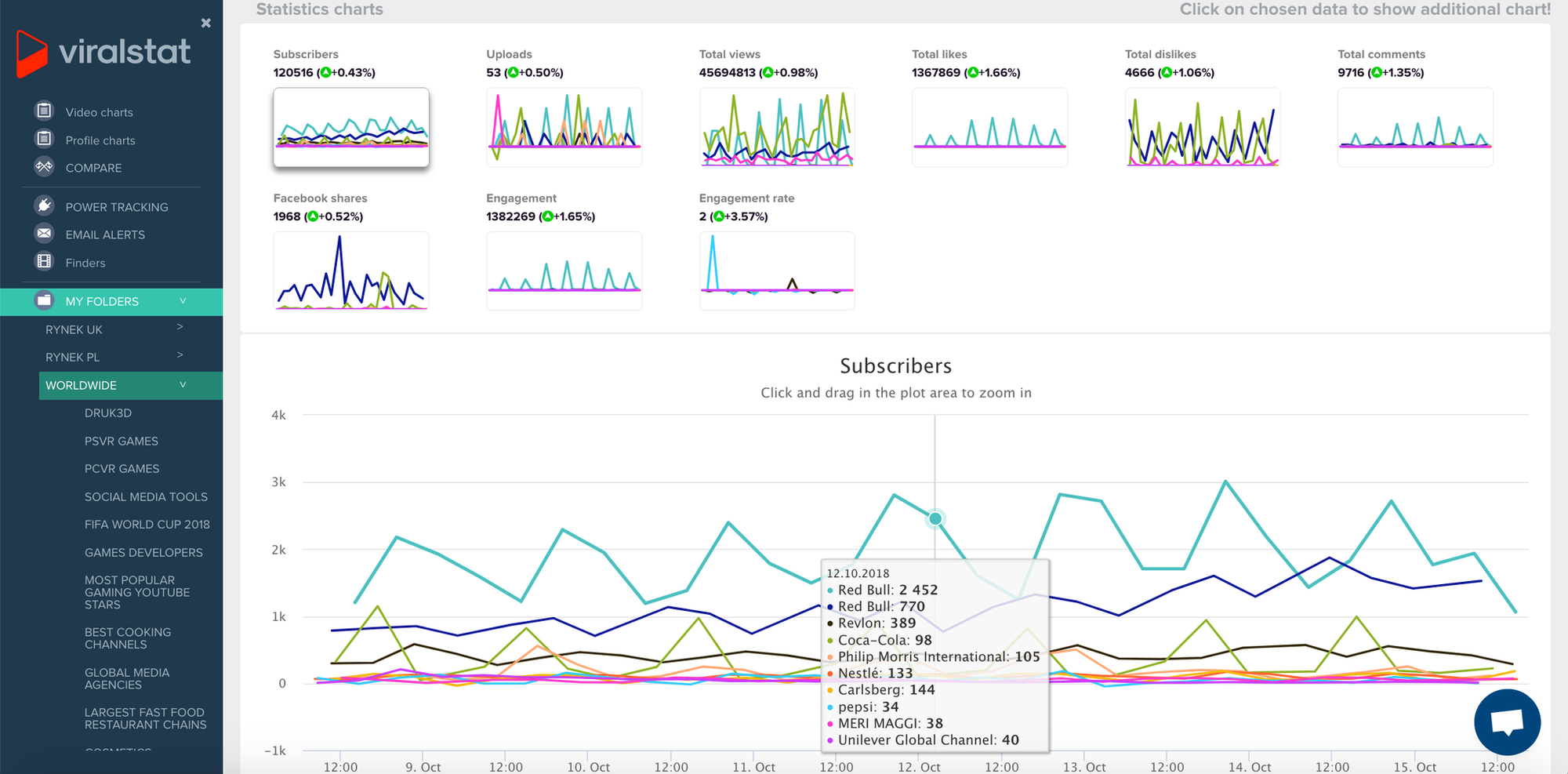Click the green growth arrow beside Subscribers +0.43%
This screenshot has height=774, width=1568.
point(325,73)
